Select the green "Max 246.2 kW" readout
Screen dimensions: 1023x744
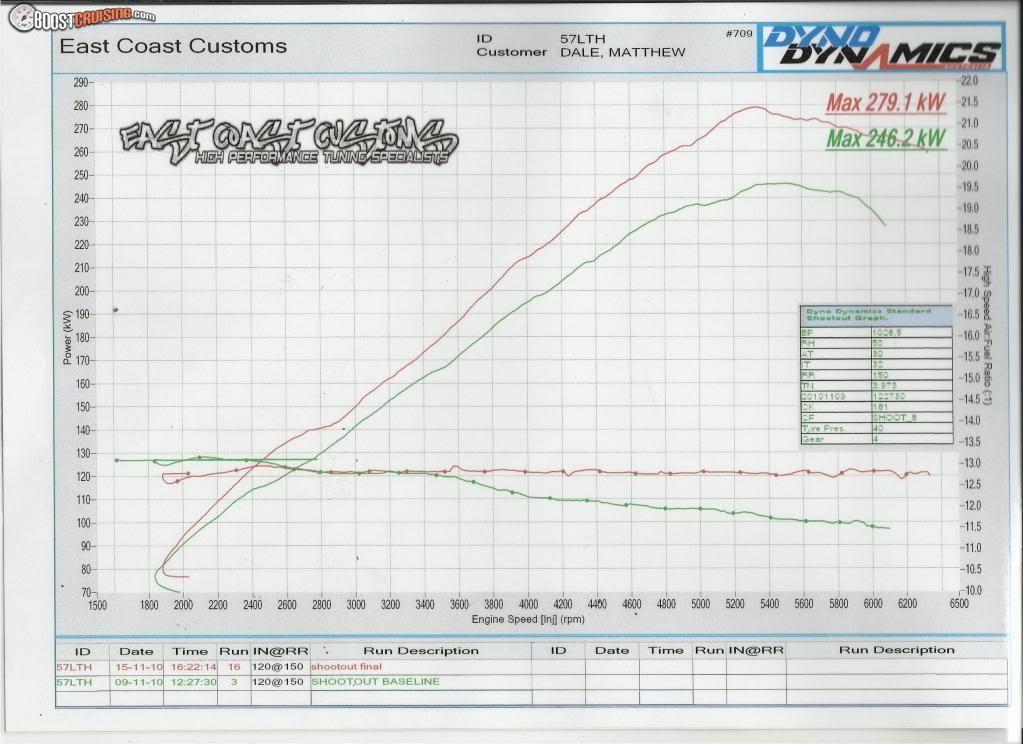886,138
